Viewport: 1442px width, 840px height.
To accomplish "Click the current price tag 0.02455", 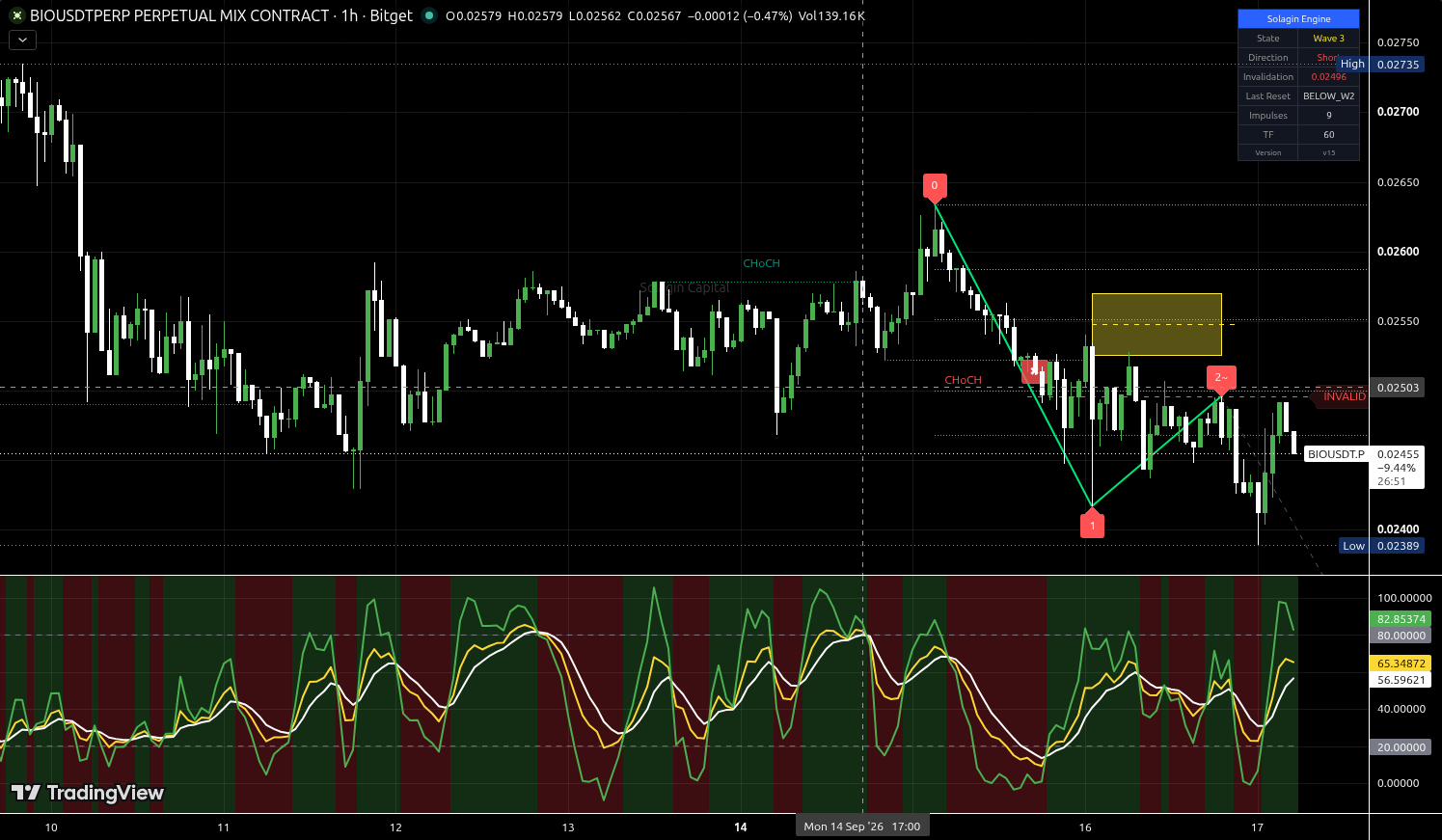I will click(1398, 454).
